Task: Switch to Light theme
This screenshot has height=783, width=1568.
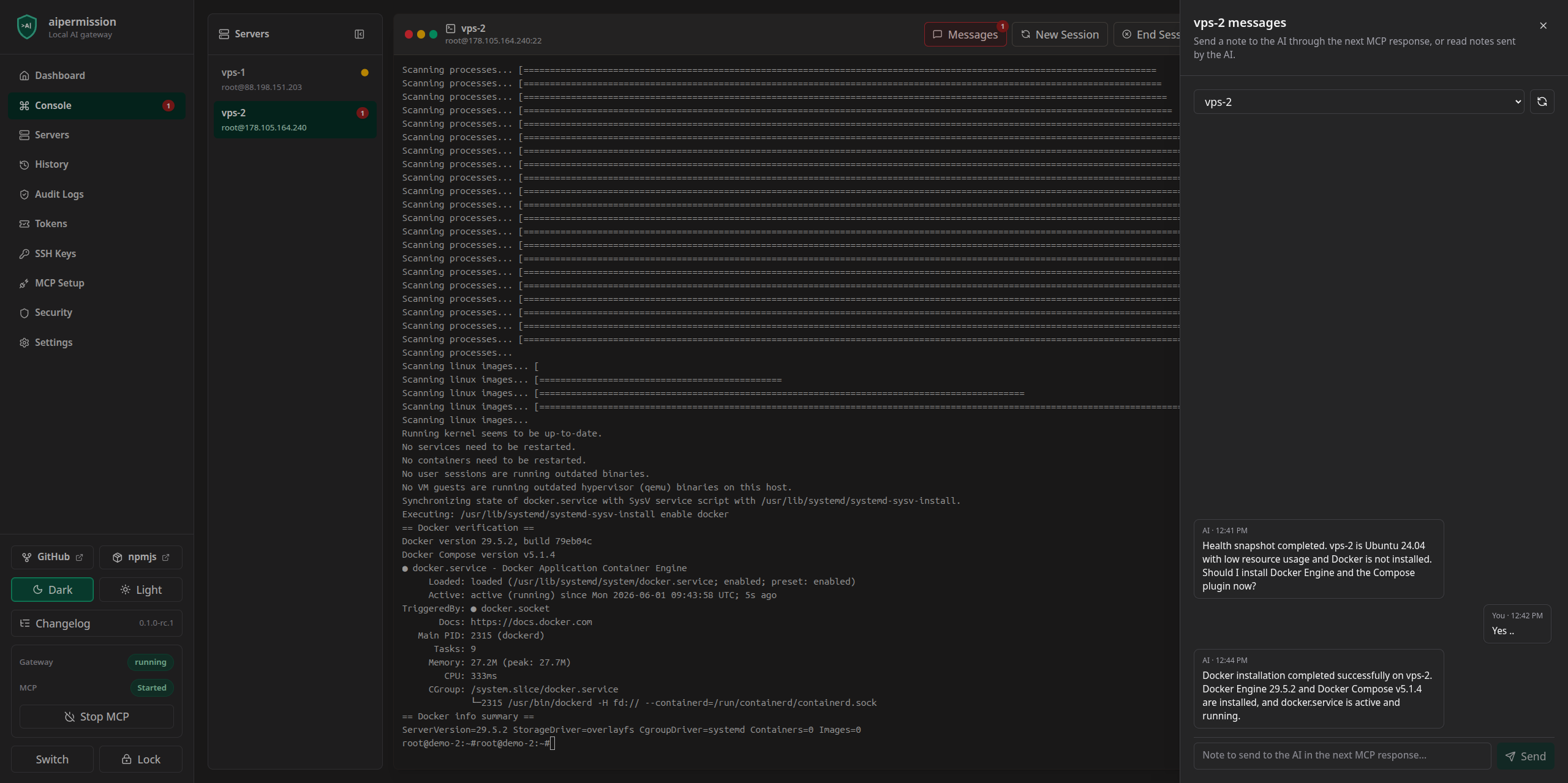Action: point(141,590)
